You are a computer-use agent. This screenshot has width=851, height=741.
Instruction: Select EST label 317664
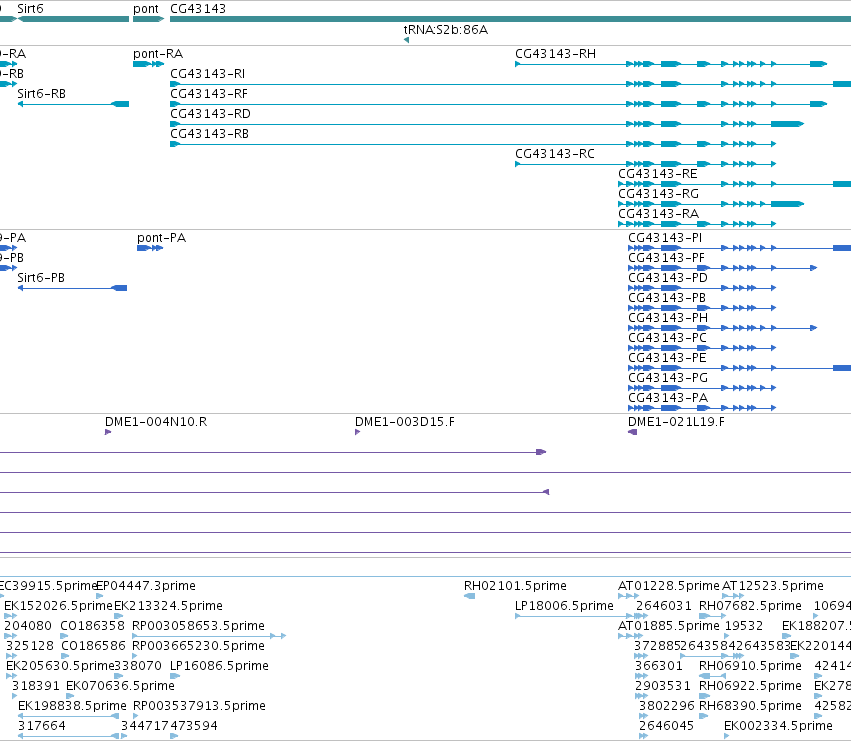pos(42,727)
